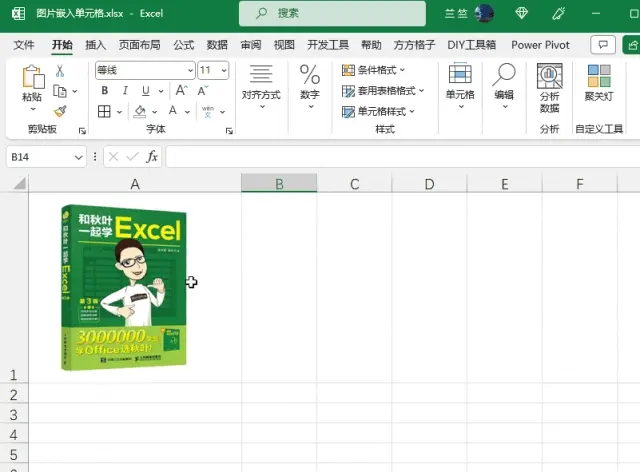The height and width of the screenshot is (472, 640).
Task: Switch to the Power Pivot tab
Action: pyautogui.click(x=540, y=45)
